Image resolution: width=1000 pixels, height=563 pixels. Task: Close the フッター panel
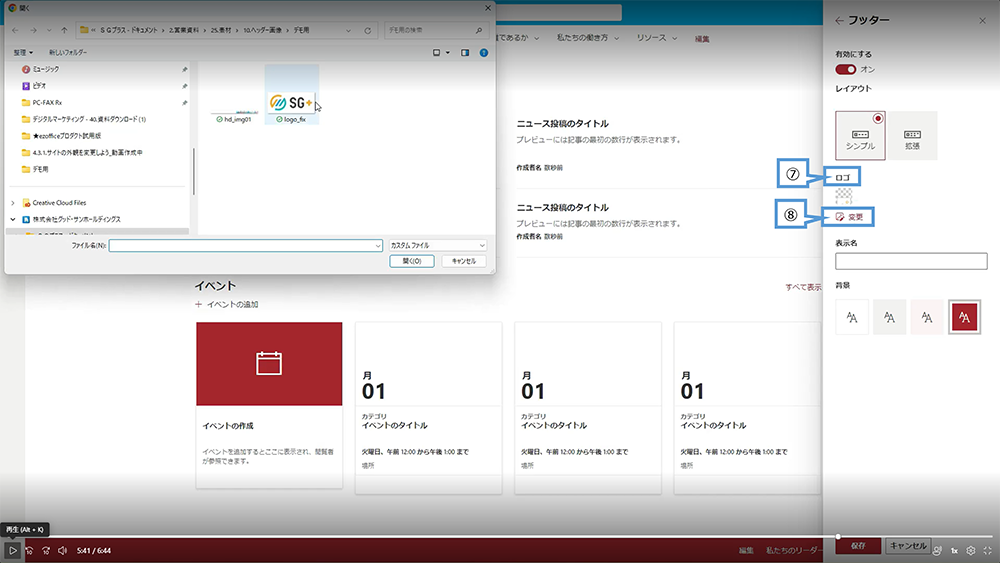click(982, 20)
